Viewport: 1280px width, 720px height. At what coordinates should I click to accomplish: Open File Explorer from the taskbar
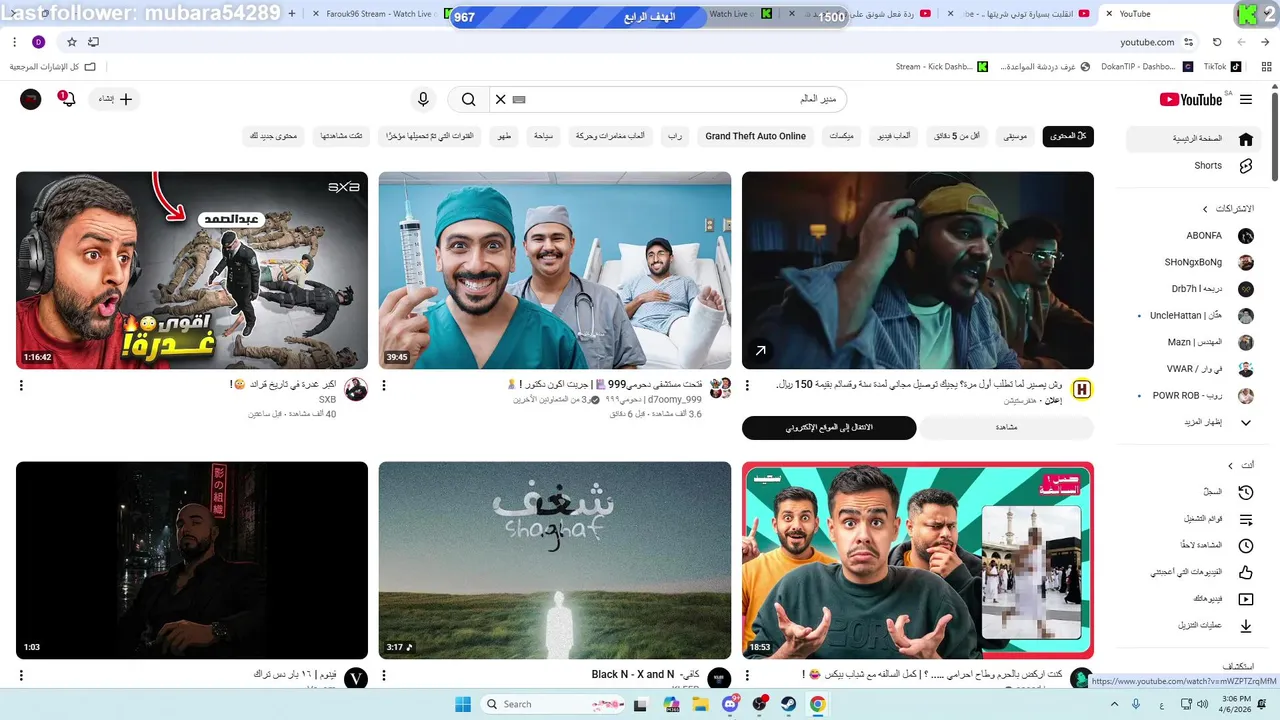701,704
